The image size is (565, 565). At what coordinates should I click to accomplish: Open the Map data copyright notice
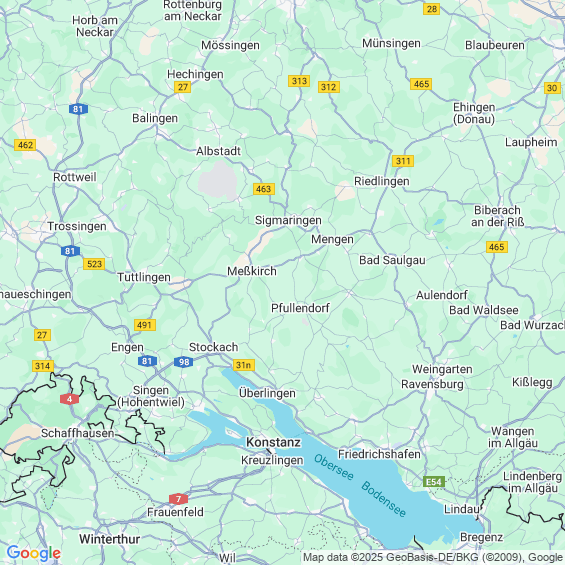point(433,557)
